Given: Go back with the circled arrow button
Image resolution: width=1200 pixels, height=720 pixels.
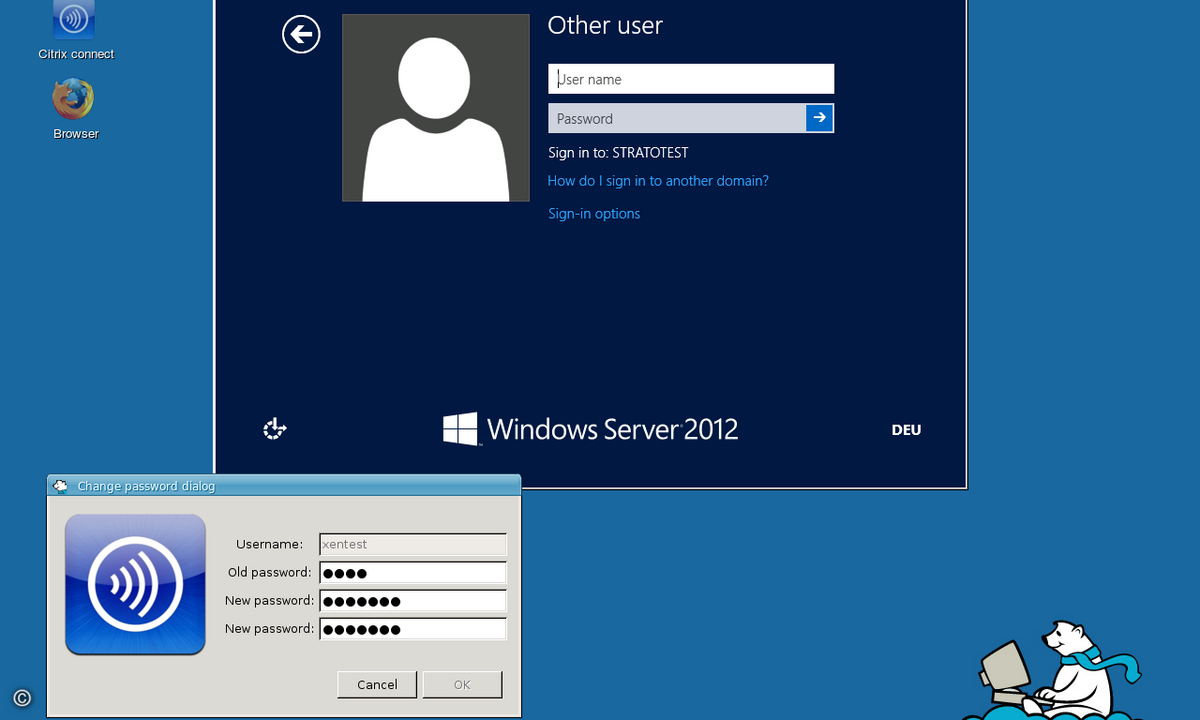Looking at the screenshot, I should (x=301, y=35).
